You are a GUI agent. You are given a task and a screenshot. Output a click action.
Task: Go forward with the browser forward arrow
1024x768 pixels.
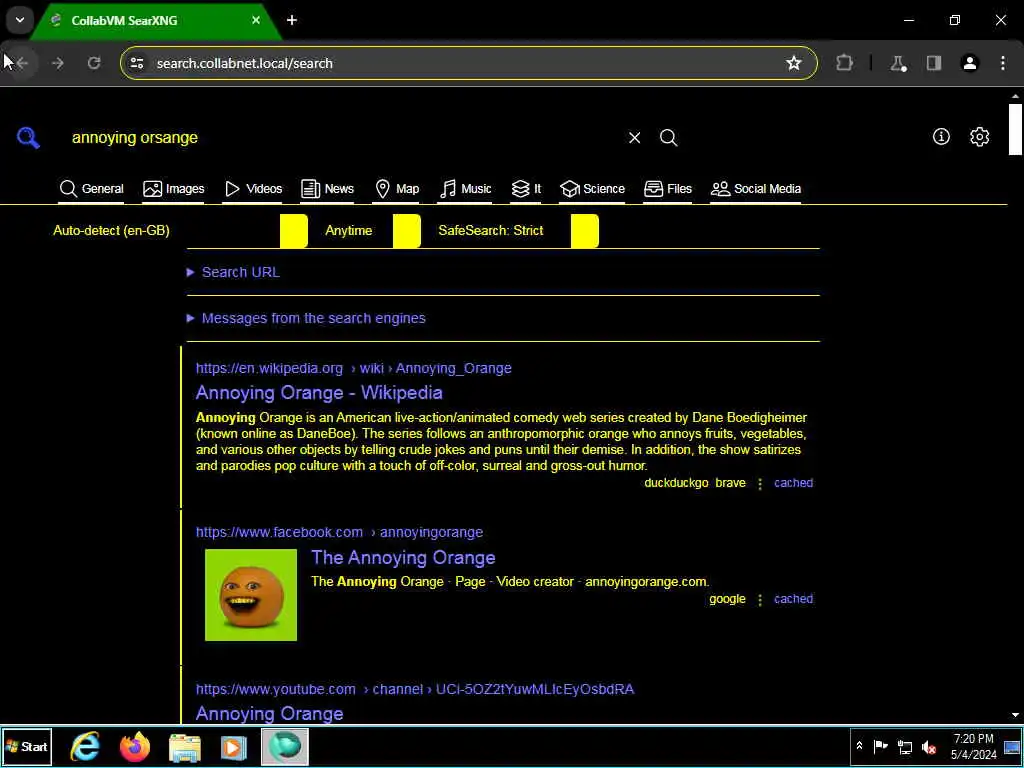pos(57,63)
